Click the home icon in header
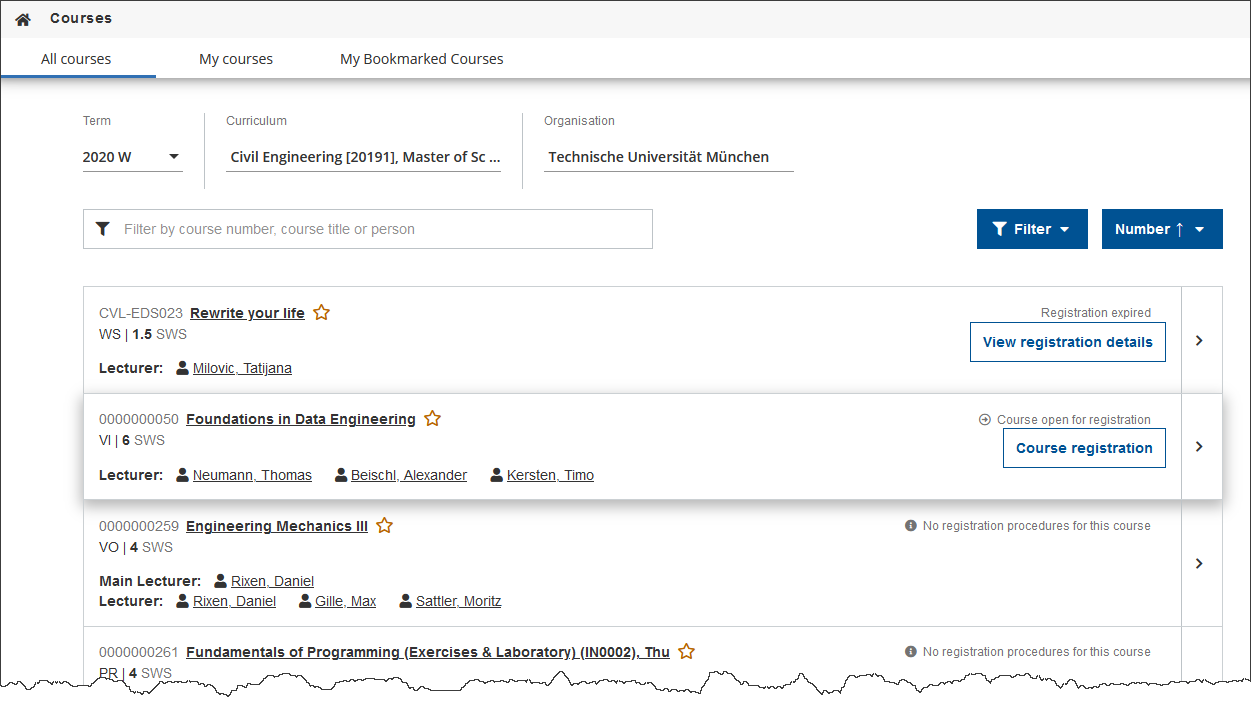1252x702 pixels. (x=23, y=19)
